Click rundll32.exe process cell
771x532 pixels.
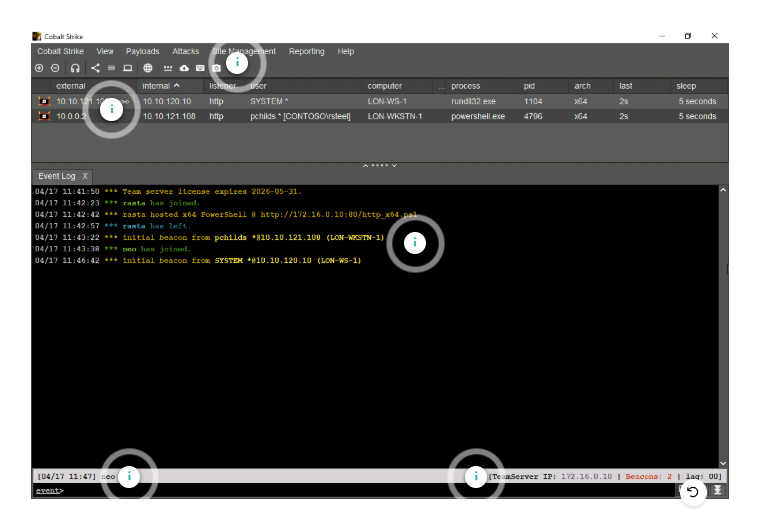click(x=474, y=101)
